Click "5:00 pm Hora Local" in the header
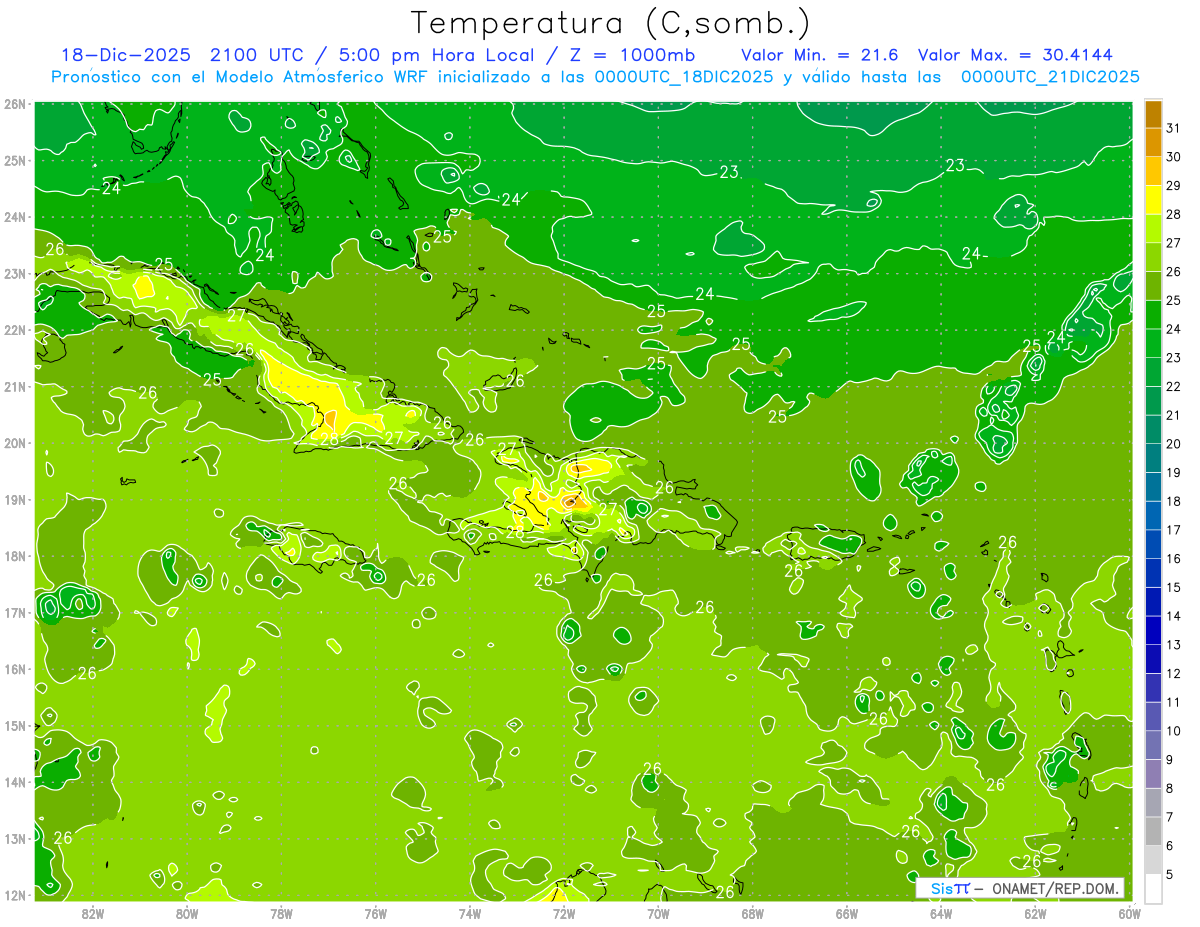The image size is (1200, 927). click(438, 55)
